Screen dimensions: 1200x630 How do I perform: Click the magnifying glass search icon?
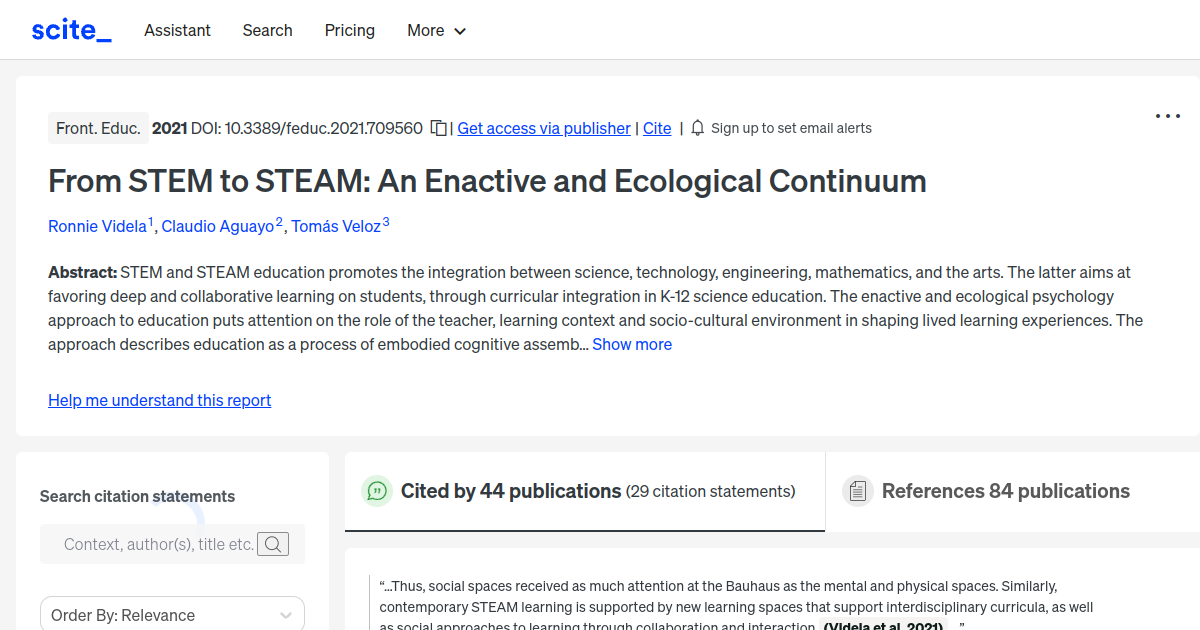[273, 544]
